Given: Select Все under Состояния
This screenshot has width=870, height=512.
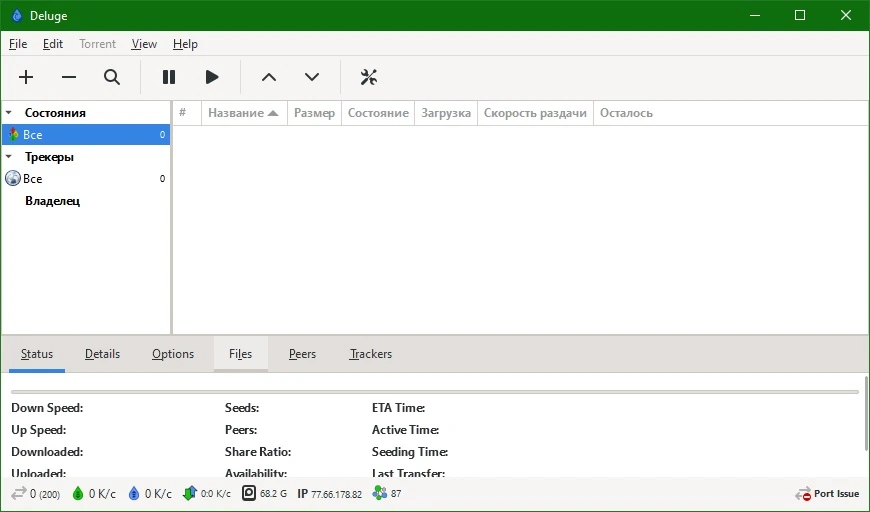Looking at the screenshot, I should point(86,134).
